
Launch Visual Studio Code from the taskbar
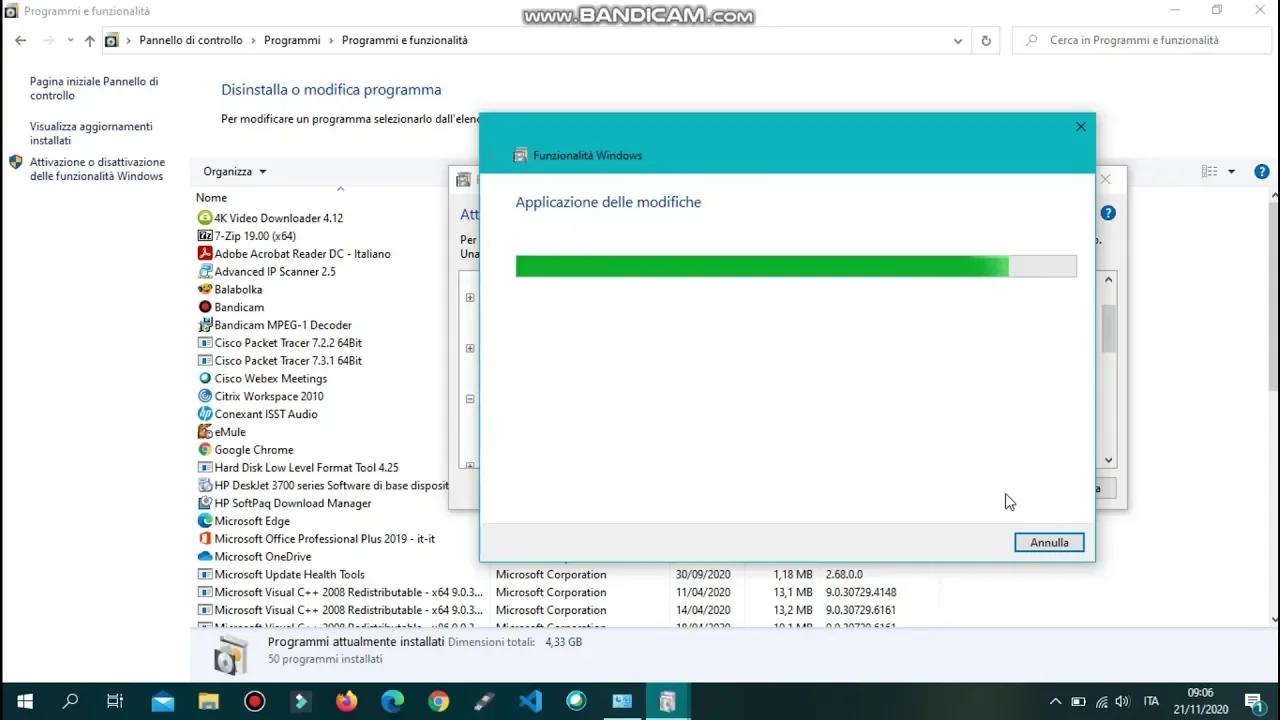pos(530,701)
